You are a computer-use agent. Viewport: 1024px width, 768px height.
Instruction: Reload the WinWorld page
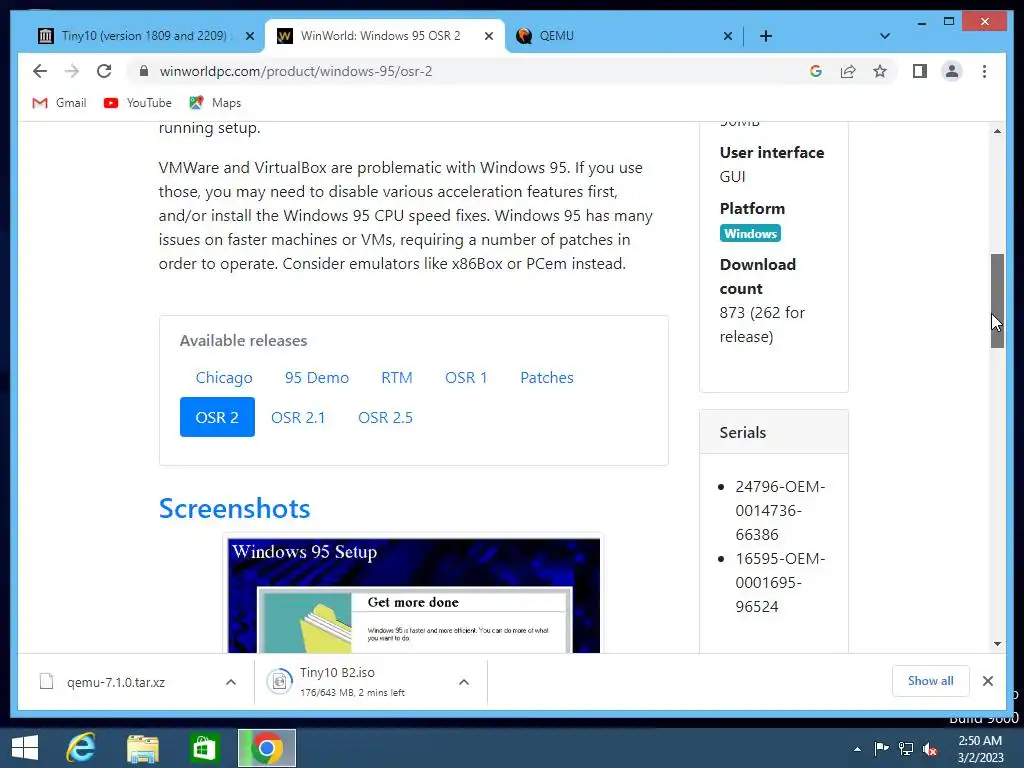point(104,71)
